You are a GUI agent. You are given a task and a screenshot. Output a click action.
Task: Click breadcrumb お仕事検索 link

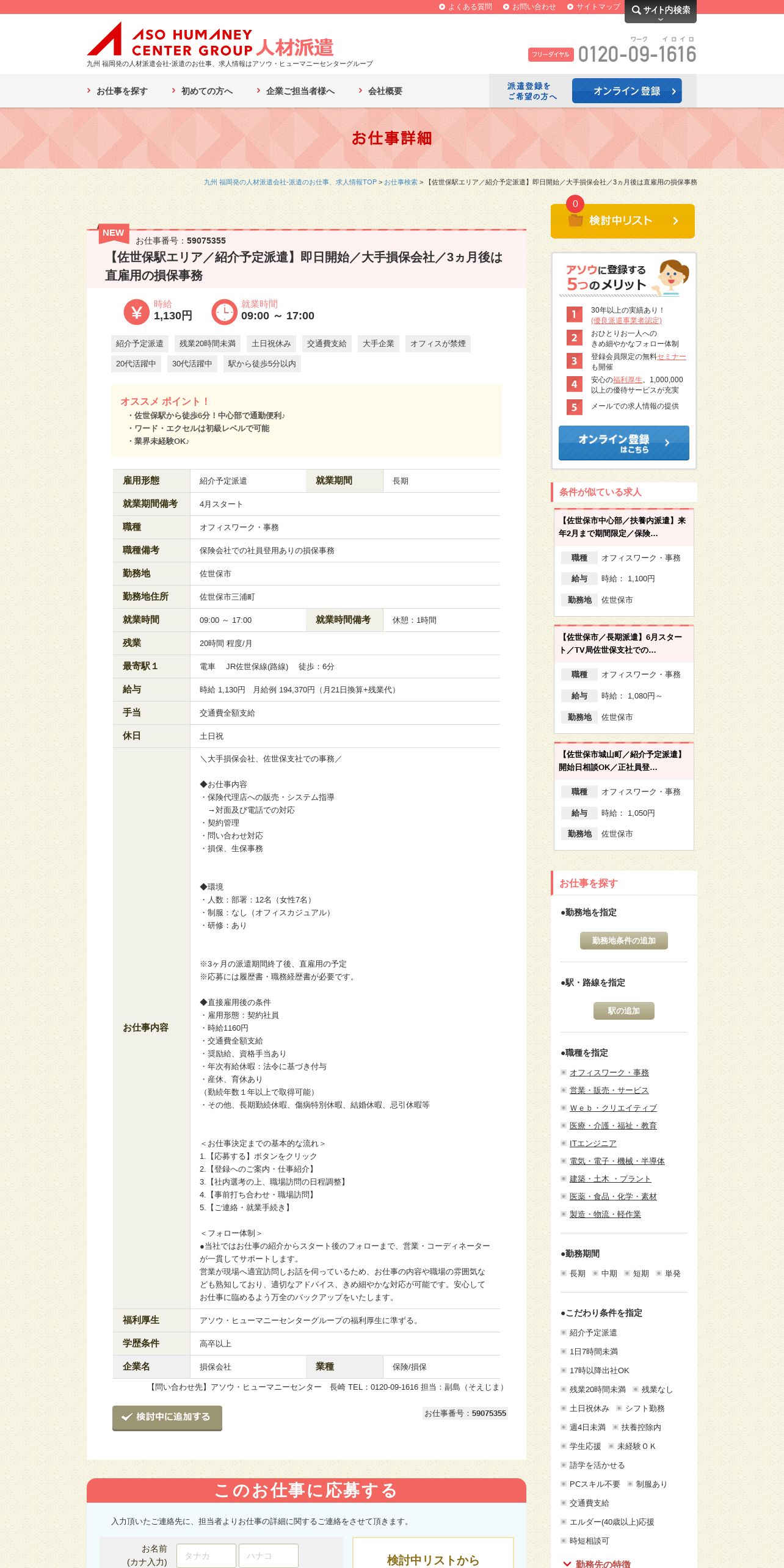pyautogui.click(x=401, y=182)
